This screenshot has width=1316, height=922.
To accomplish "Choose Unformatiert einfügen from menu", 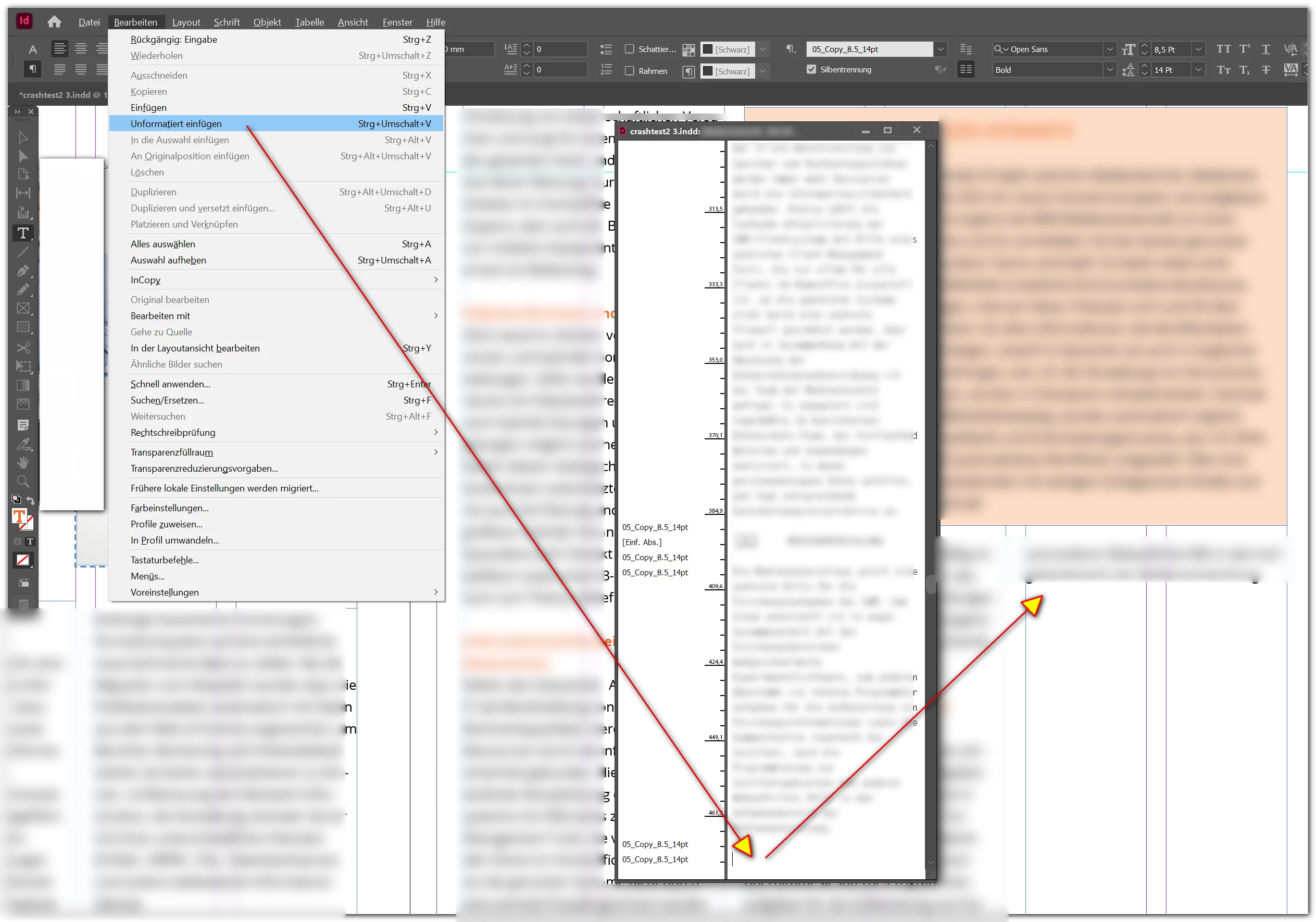I will click(176, 124).
